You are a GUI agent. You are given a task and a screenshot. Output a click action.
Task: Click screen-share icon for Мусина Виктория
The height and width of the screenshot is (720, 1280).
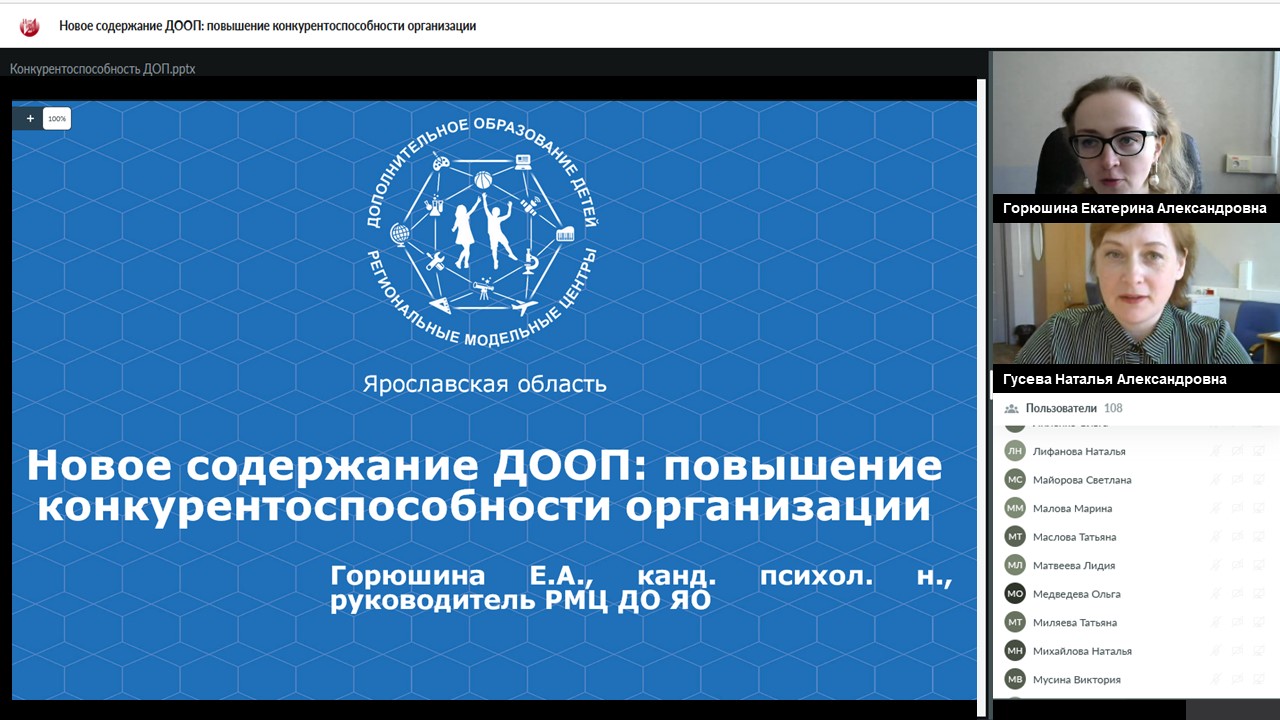(1259, 679)
